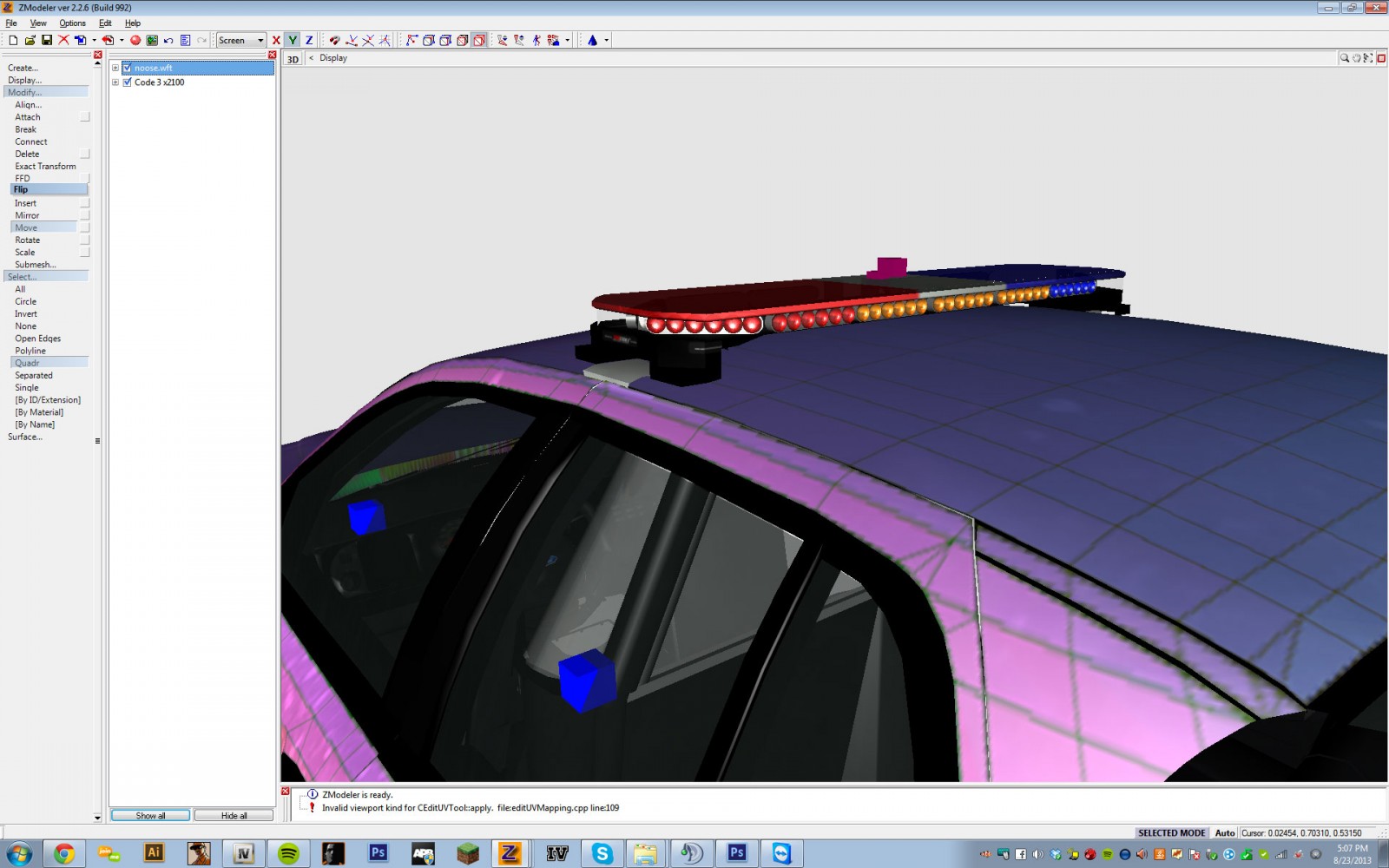
Task: Expand the noose.wft tree node
Action: click(115, 68)
